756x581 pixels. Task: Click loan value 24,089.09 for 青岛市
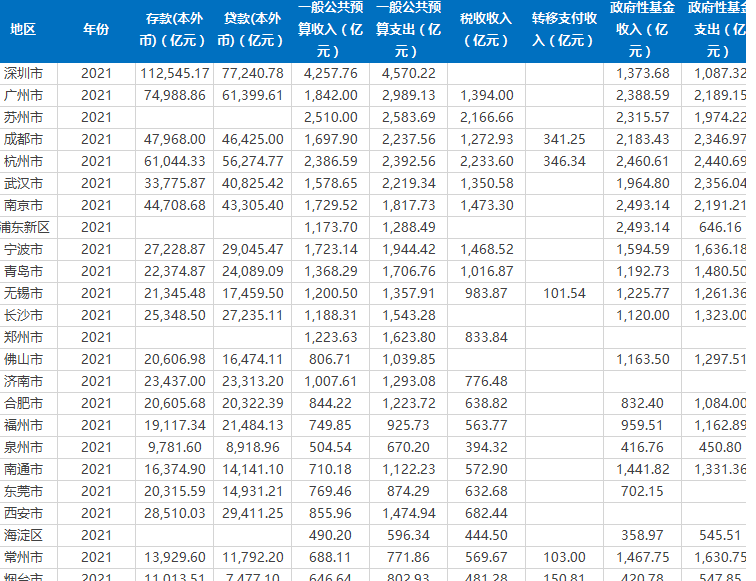[x=253, y=271]
